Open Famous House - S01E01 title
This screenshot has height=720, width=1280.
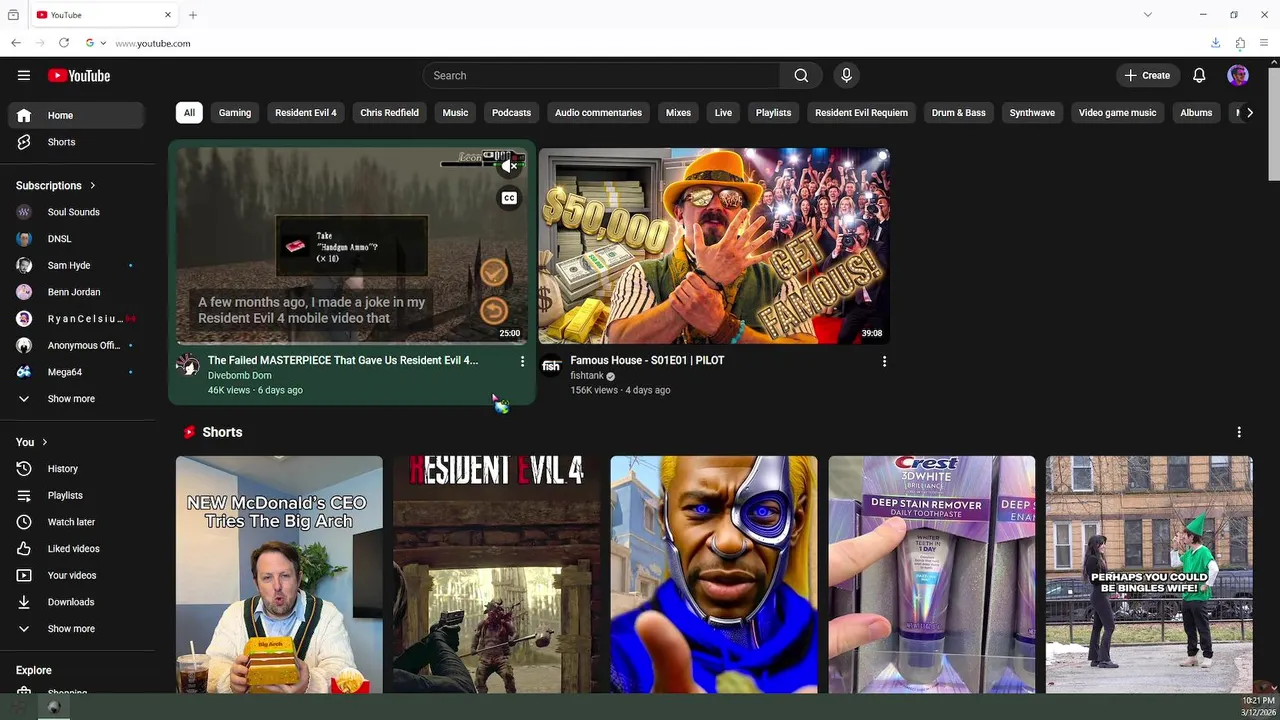647,360
